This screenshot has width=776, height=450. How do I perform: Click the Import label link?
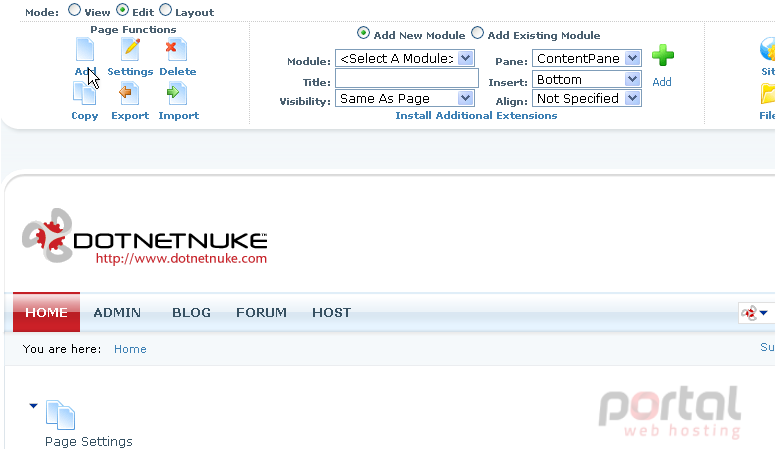[179, 115]
